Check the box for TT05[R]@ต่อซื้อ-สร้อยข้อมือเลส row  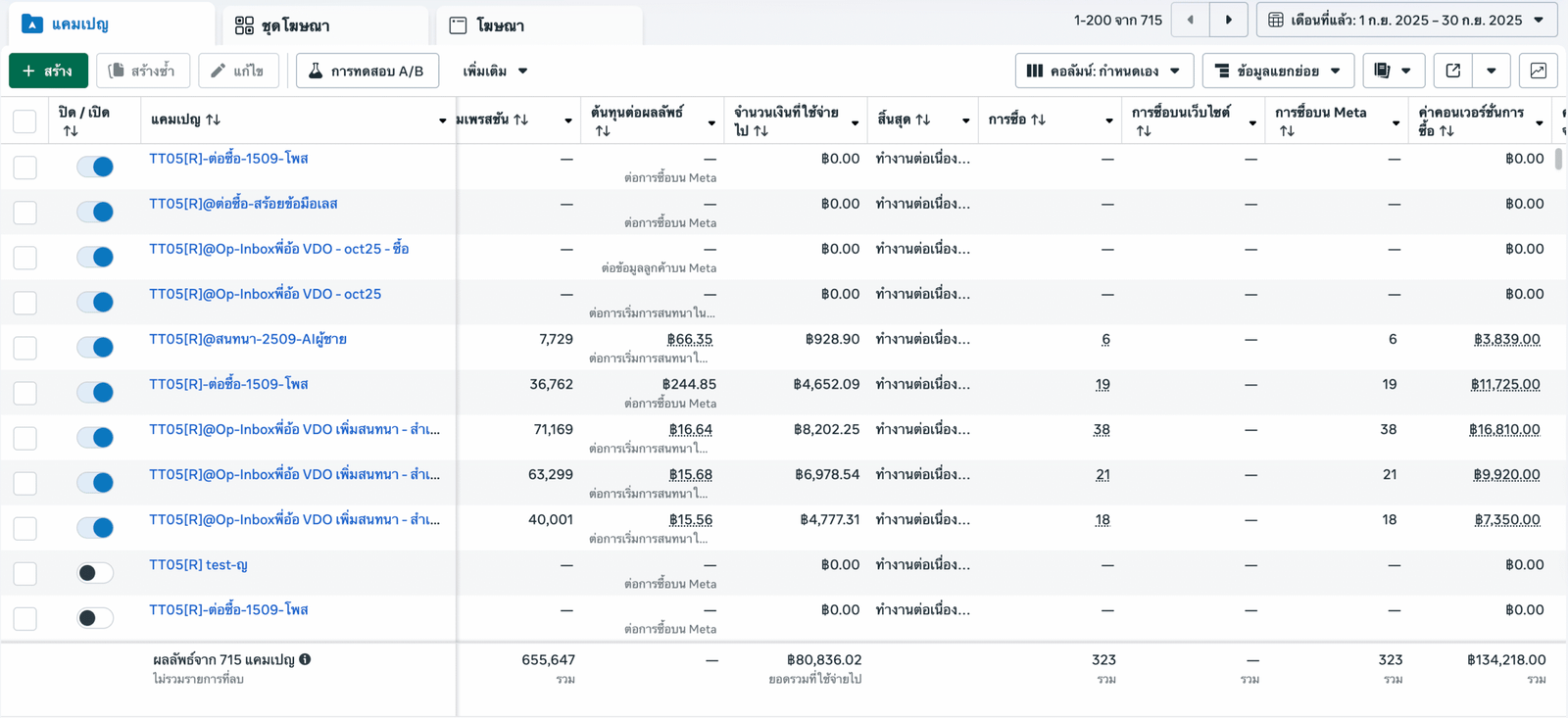point(25,212)
